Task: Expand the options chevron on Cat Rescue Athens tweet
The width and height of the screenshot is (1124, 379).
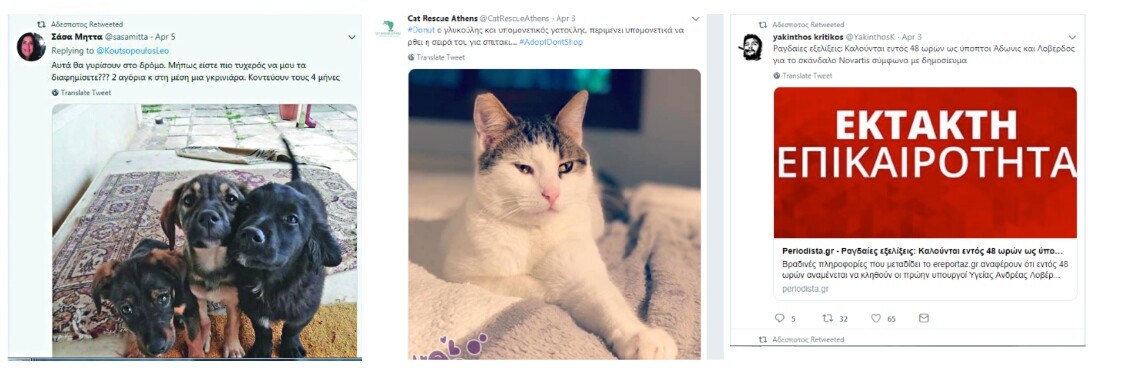Action: [695, 19]
